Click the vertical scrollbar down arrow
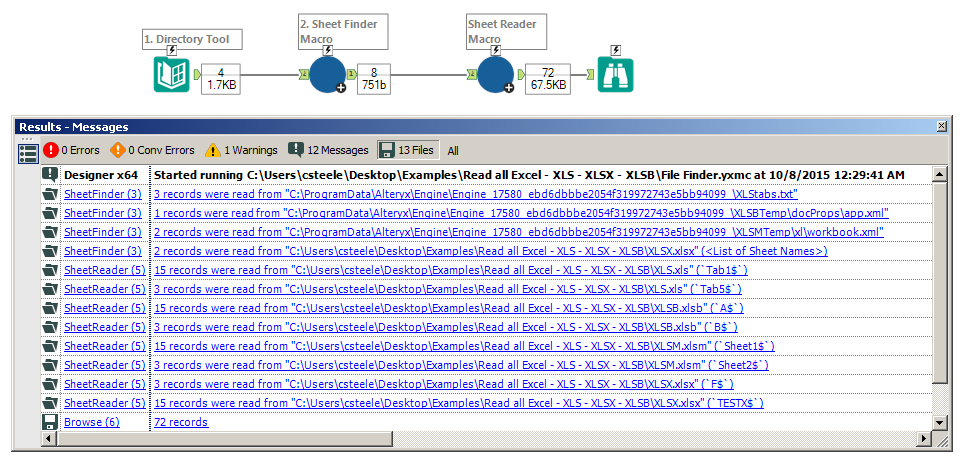The image size is (966, 468). 940,423
